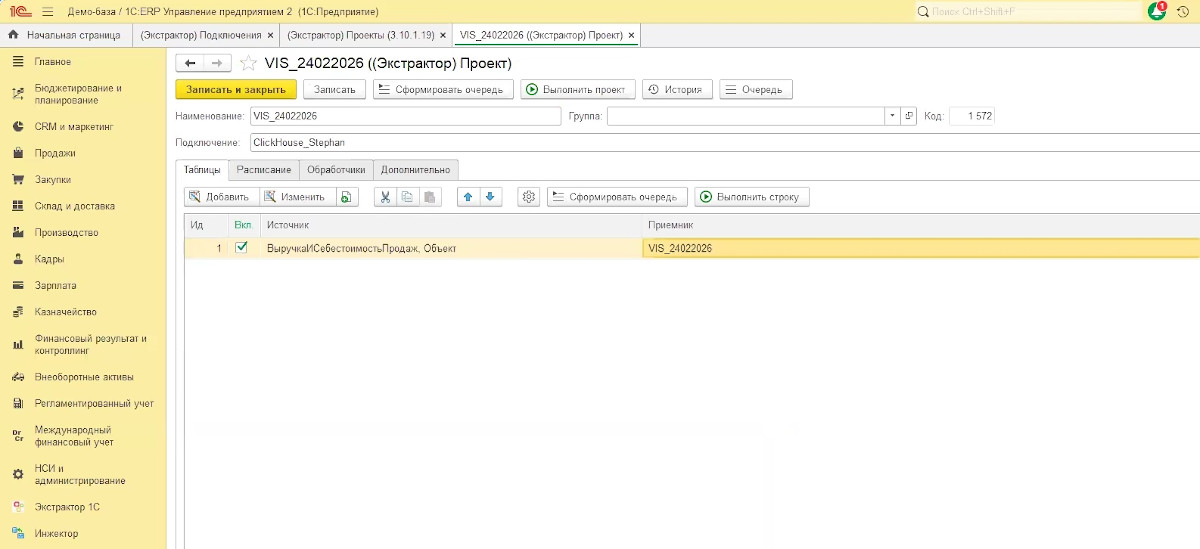Click the copy row icon in the table toolbar
The width and height of the screenshot is (1200, 549).
(407, 197)
